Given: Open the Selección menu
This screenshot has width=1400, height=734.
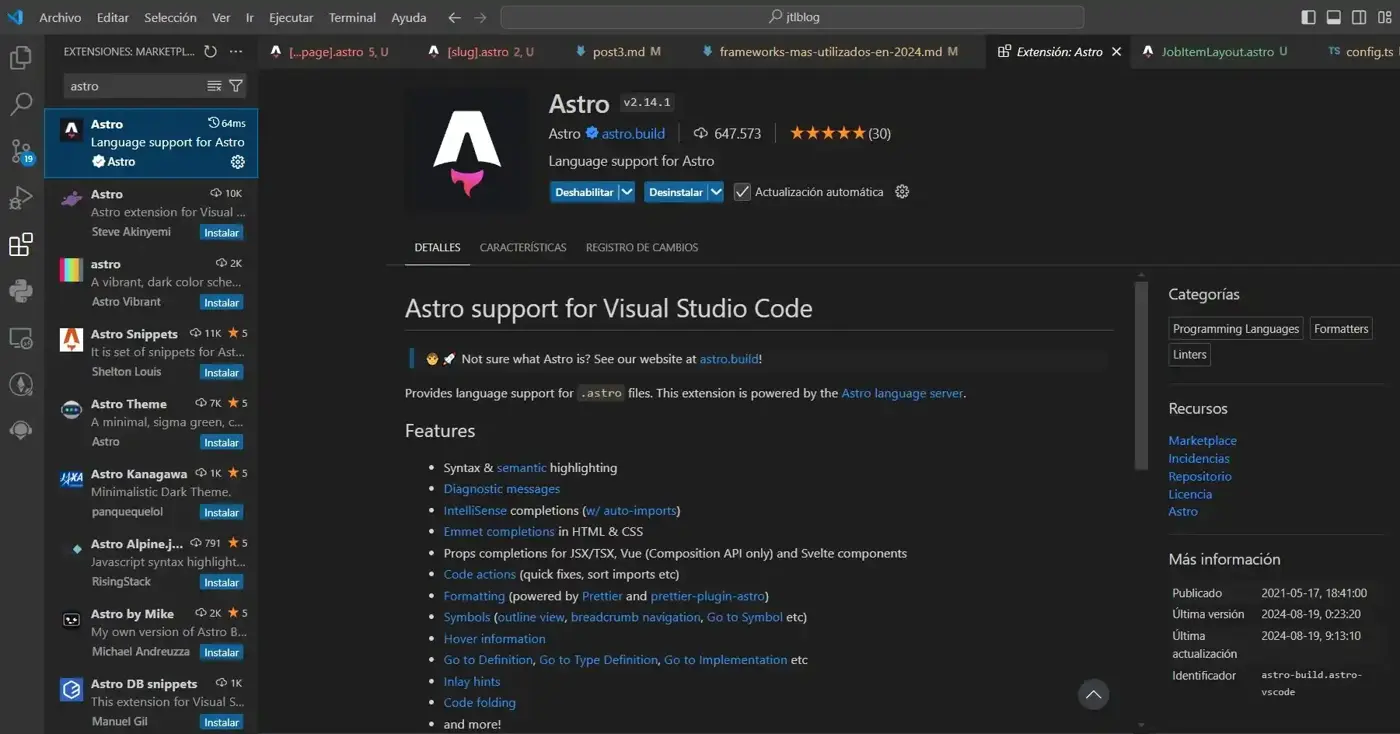Looking at the screenshot, I should (x=170, y=18).
